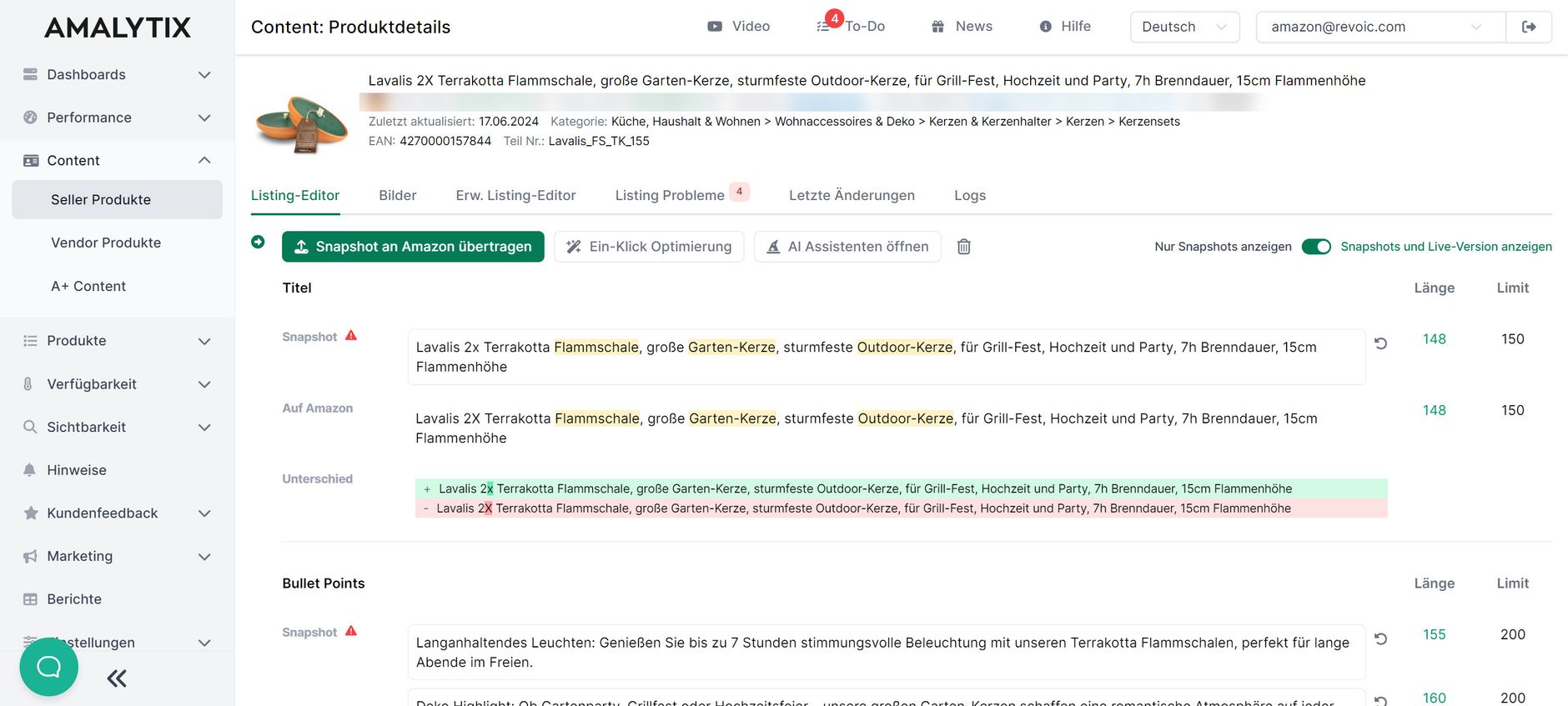Viewport: 1568px width, 706px height.
Task: Click the Sichtbarkeit magnifier icon
Action: click(x=30, y=427)
